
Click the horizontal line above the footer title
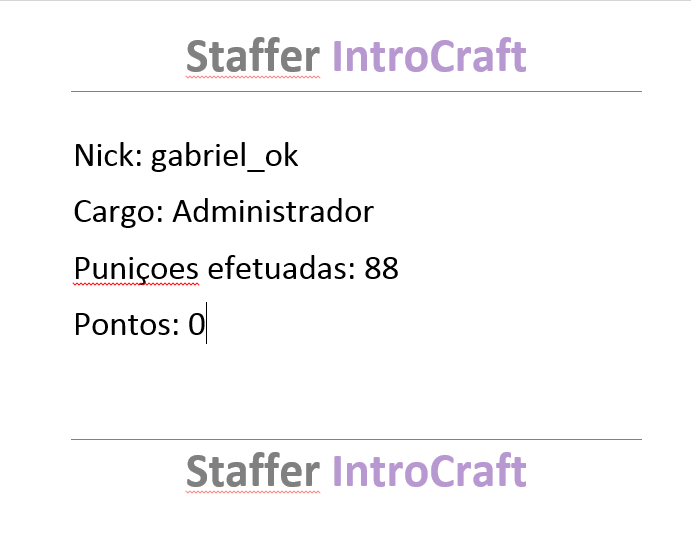pyautogui.click(x=356, y=439)
